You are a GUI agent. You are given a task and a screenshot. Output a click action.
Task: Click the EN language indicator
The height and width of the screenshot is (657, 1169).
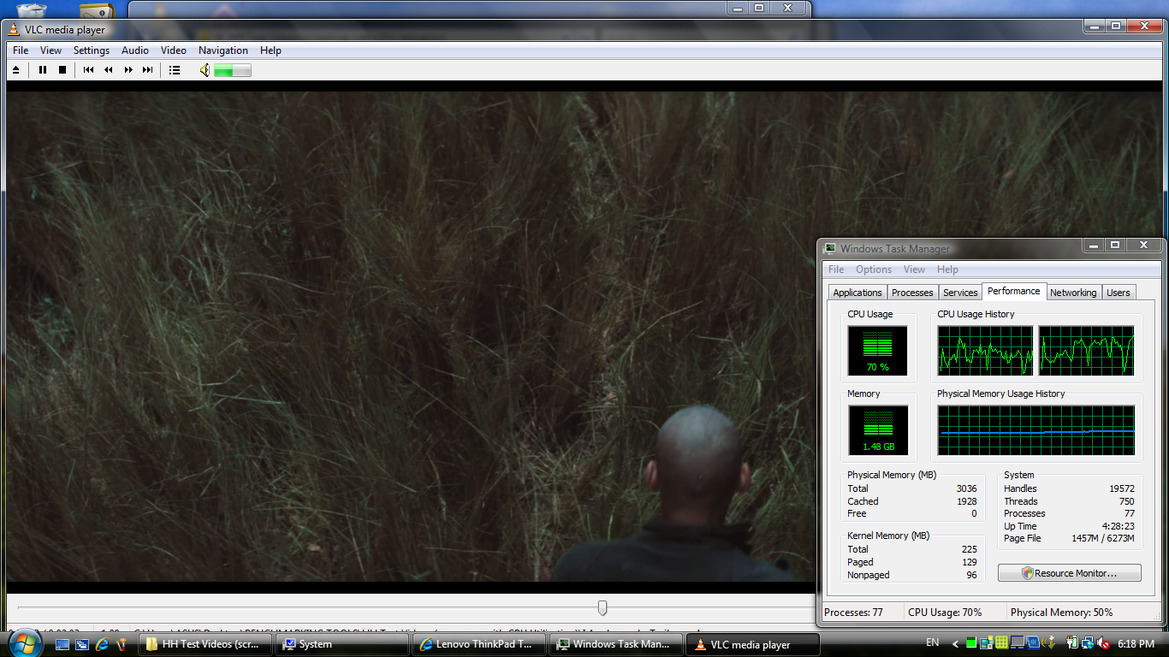(x=932, y=643)
